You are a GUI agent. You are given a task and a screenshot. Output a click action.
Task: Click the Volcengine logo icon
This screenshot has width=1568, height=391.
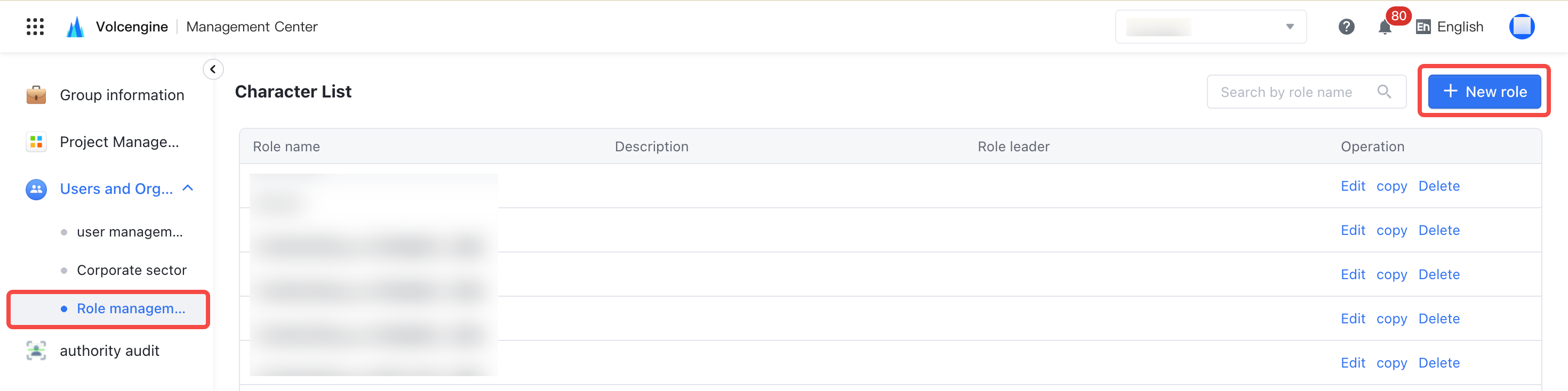point(76,27)
